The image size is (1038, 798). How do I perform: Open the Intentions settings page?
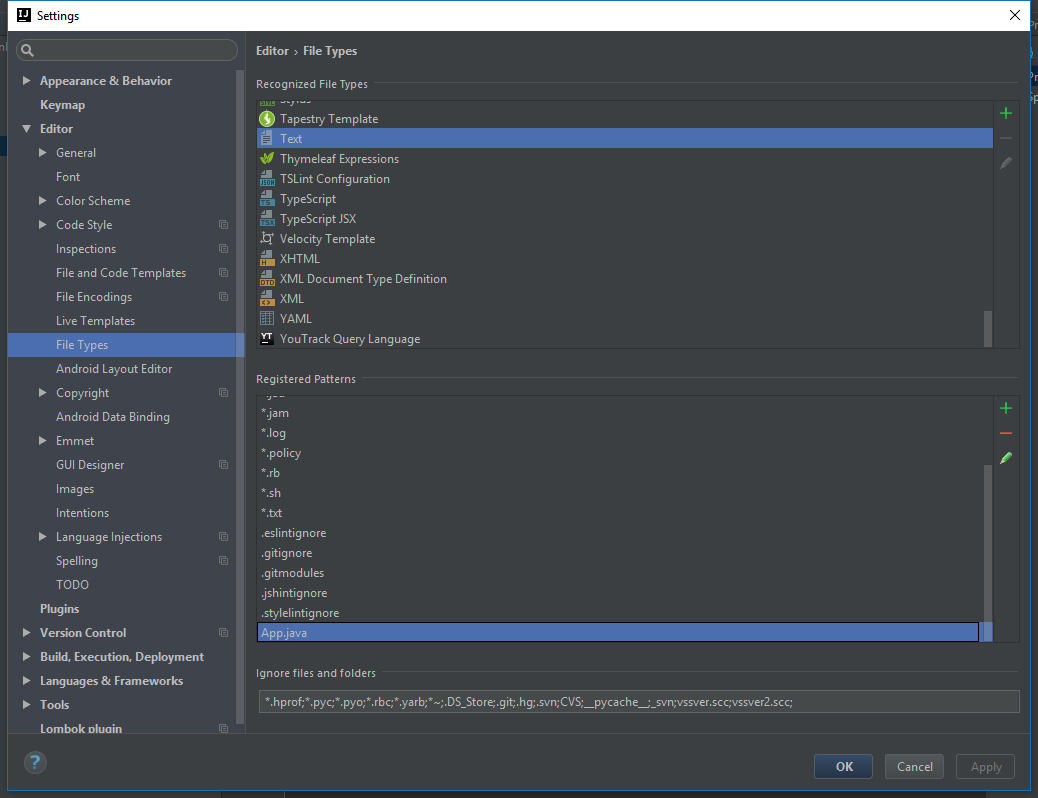coord(82,513)
